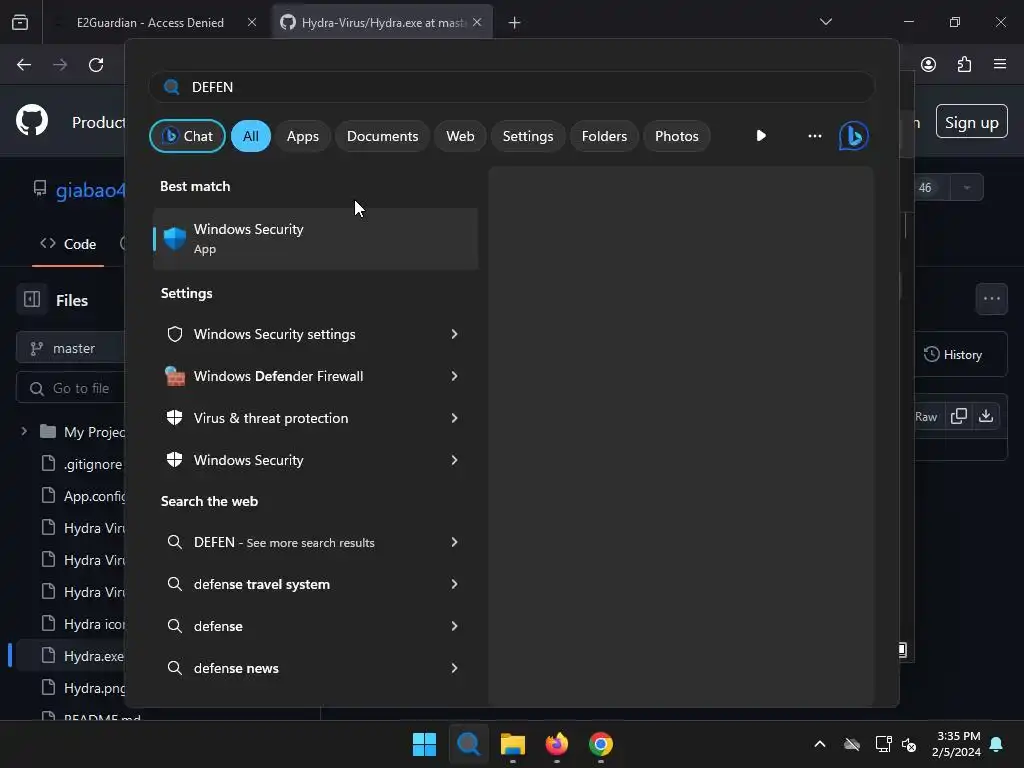Click the Bing icon in search panel
Viewport: 1024px width, 768px height.
pyautogui.click(x=853, y=136)
